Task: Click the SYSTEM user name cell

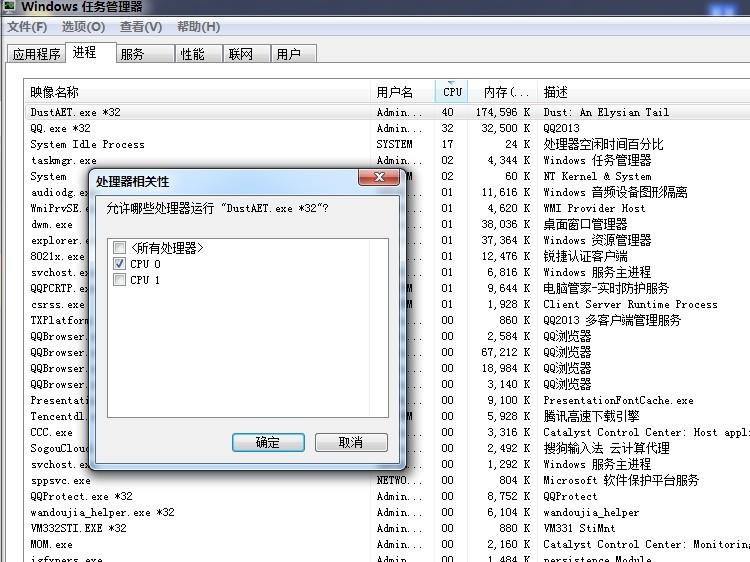Action: (x=394, y=144)
